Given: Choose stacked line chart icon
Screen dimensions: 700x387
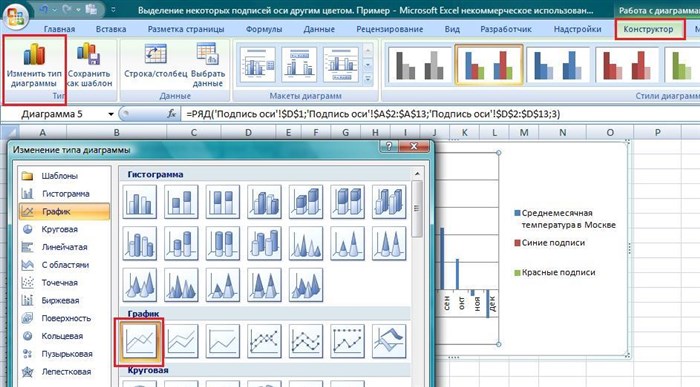Looking at the screenshot, I should point(181,341).
